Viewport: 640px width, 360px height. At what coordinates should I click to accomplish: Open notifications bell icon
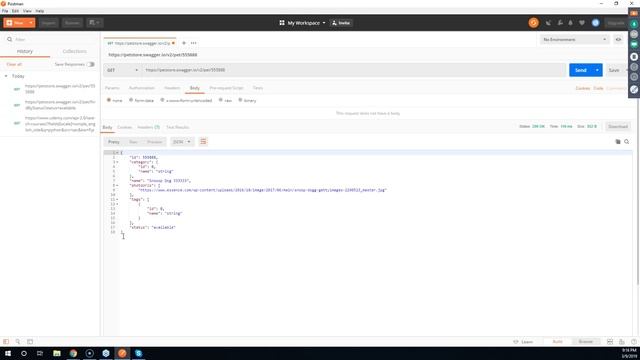click(571, 23)
